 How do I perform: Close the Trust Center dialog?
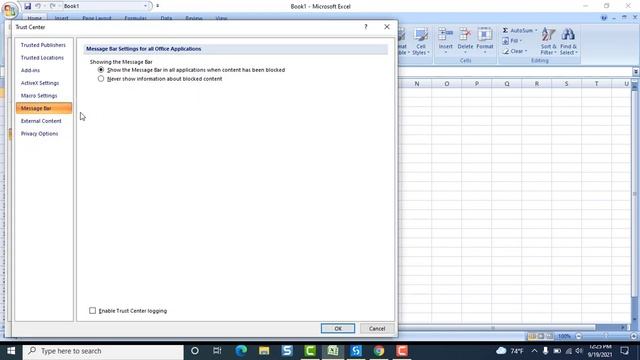[x=387, y=27]
